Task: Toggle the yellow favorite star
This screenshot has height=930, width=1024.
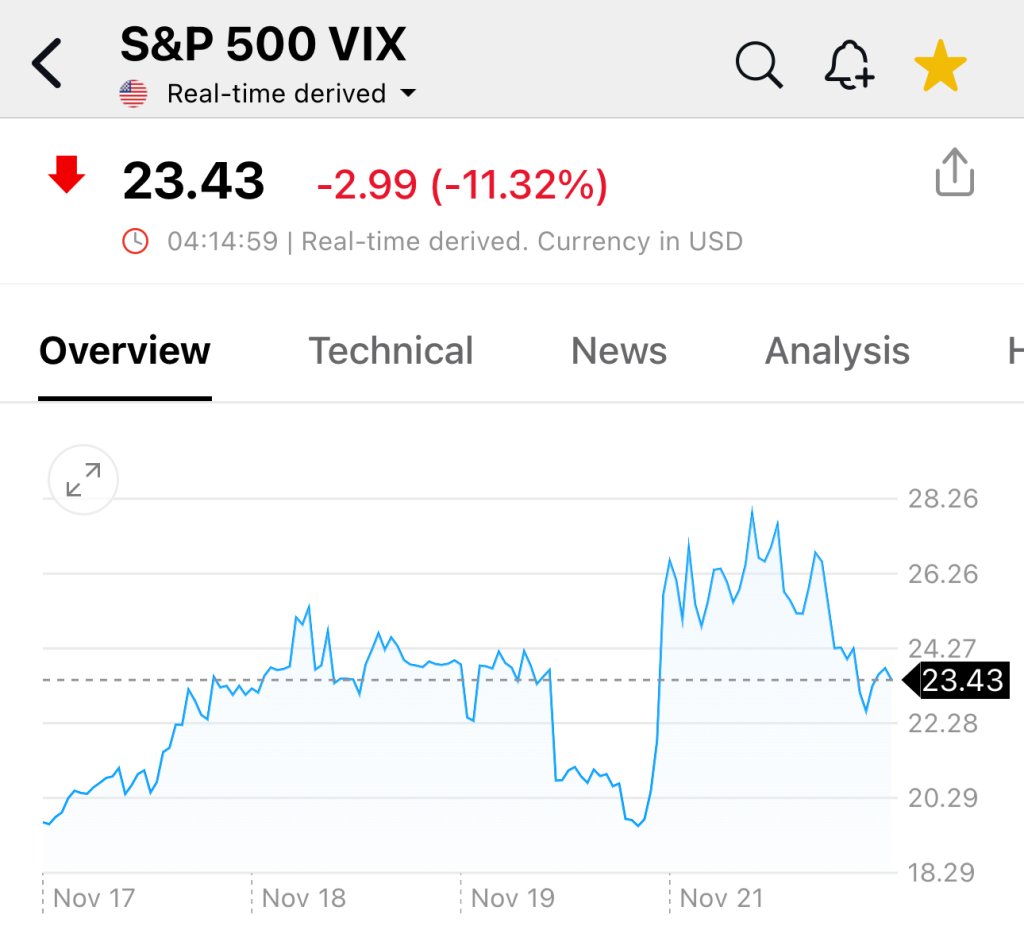Action: point(940,67)
